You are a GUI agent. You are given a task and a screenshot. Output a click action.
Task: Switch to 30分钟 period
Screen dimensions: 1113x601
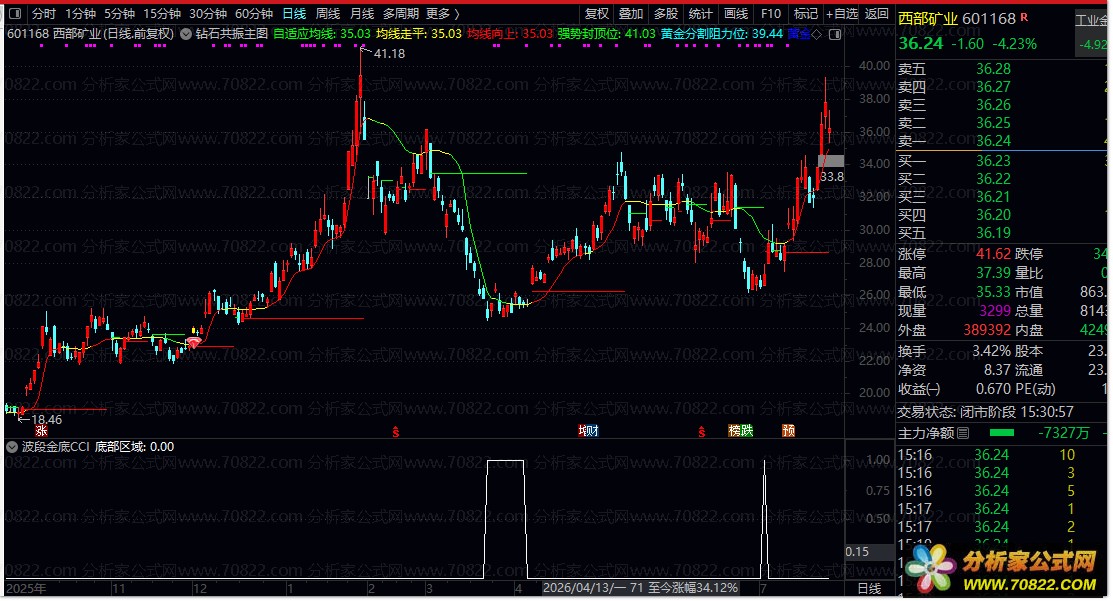coord(208,13)
